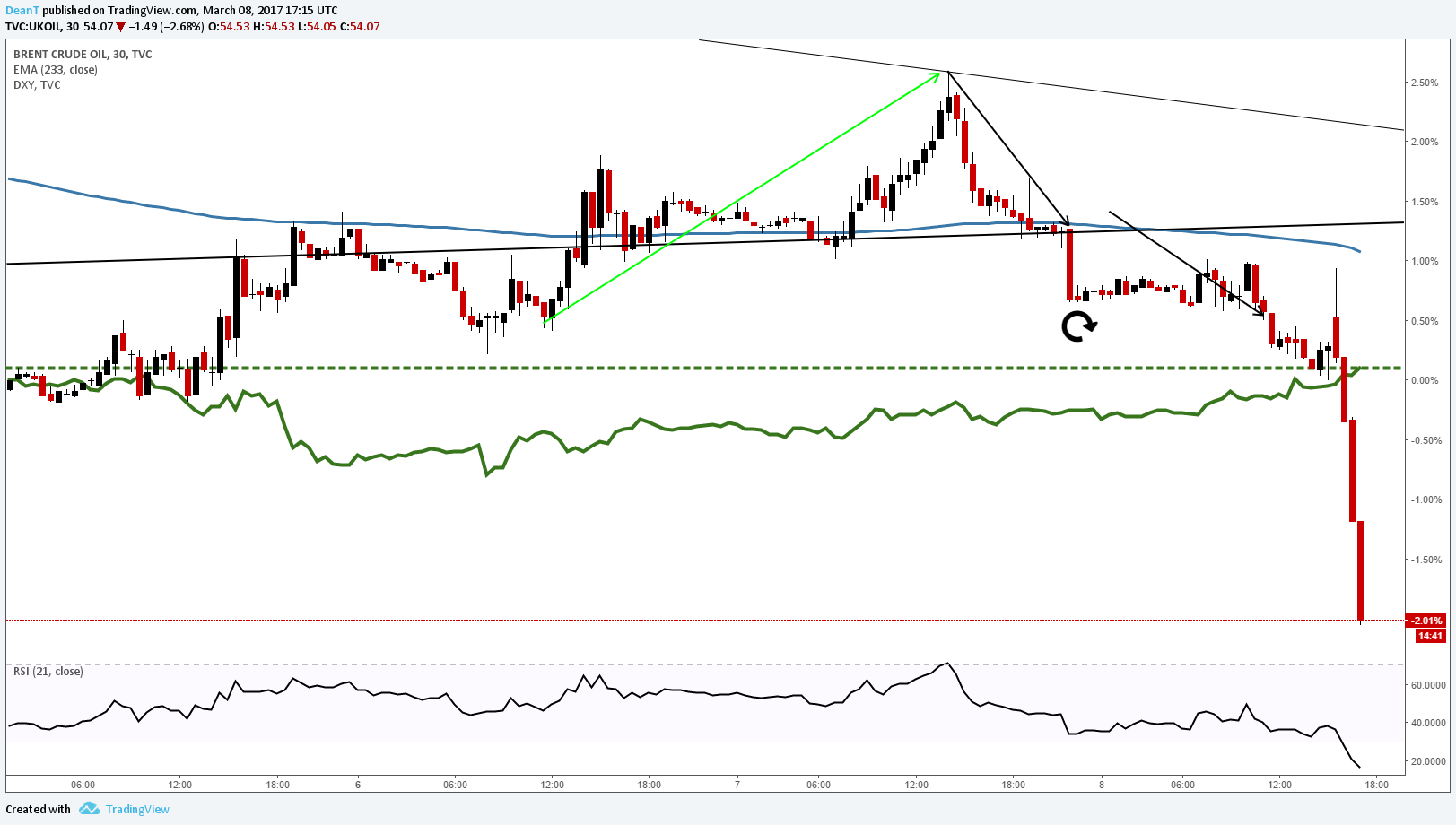Click the red -2.01% price label

pyautogui.click(x=1426, y=621)
